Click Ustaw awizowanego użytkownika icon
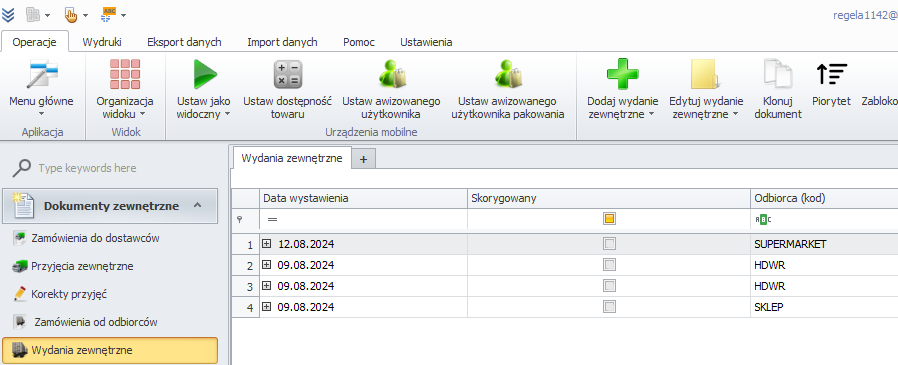 [x=391, y=74]
